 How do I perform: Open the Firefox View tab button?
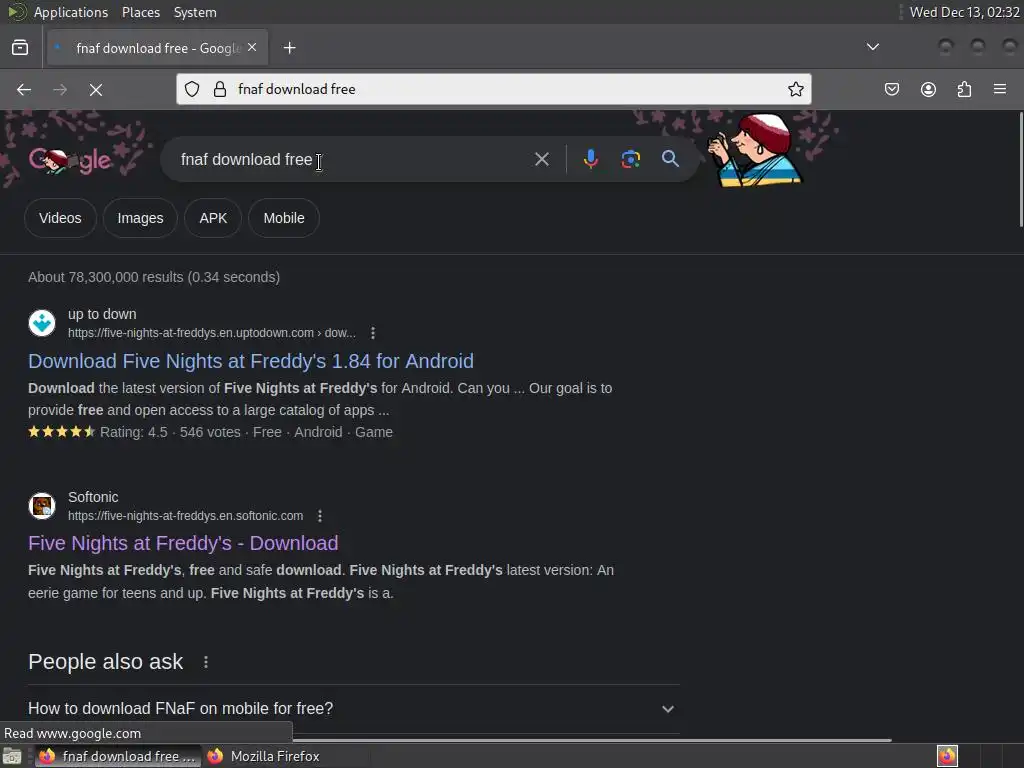pyautogui.click(x=20, y=48)
